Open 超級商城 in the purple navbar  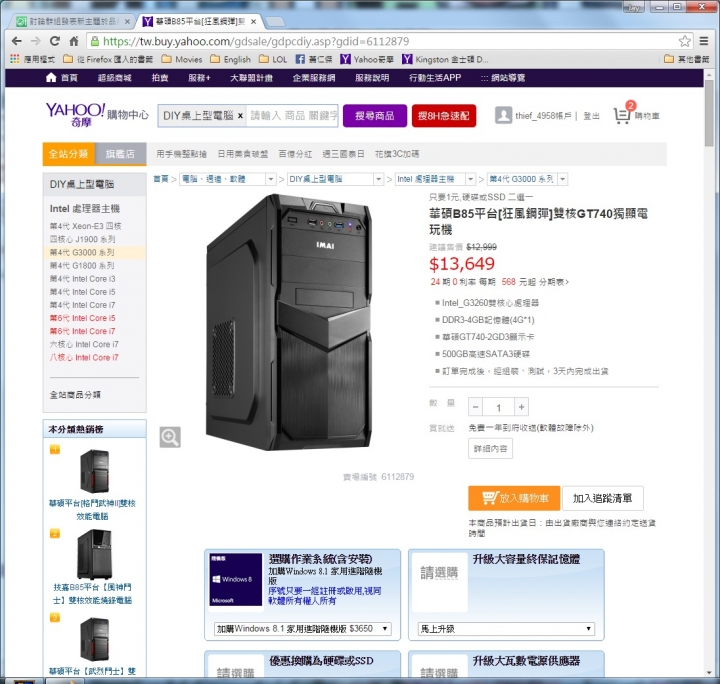click(x=114, y=78)
